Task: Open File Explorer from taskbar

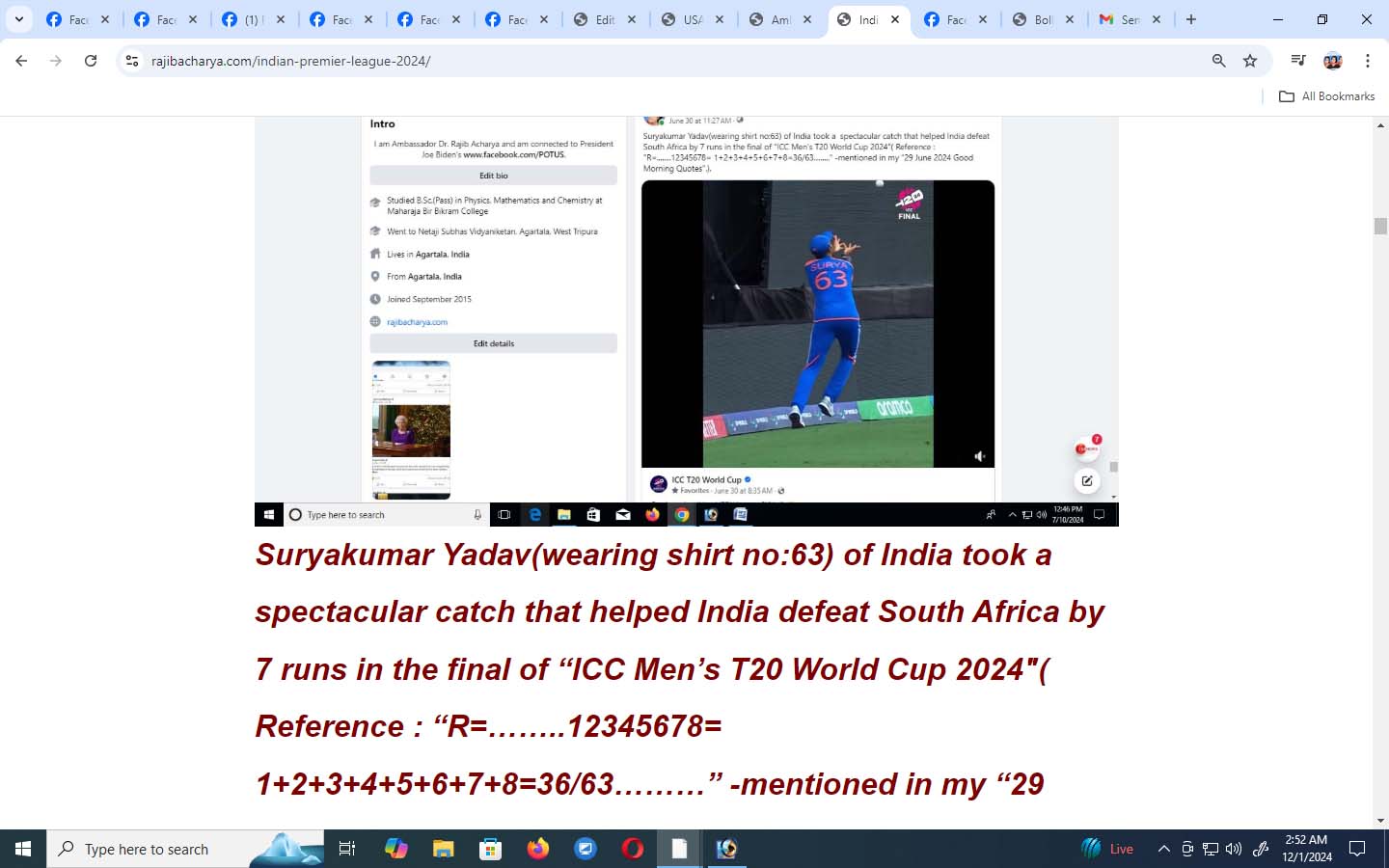Action: click(443, 849)
